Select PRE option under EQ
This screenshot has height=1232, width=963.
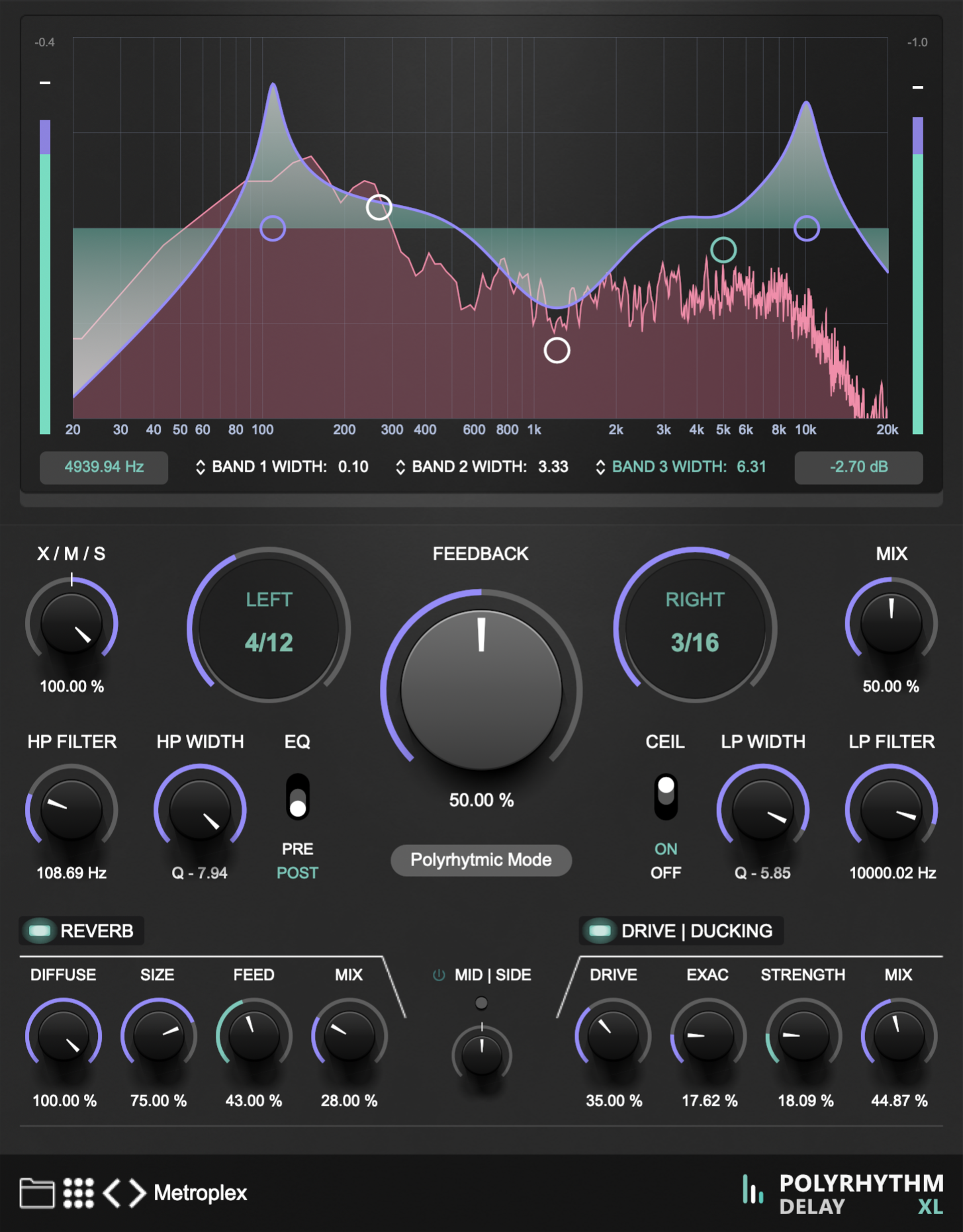click(x=298, y=849)
